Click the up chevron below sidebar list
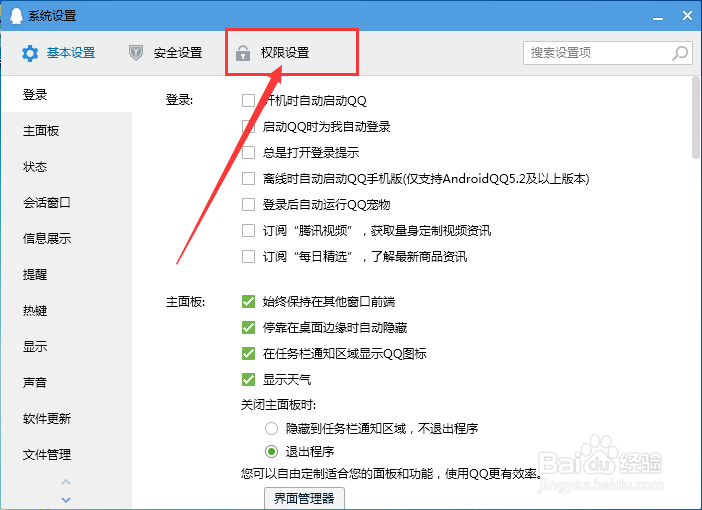This screenshot has height=510, width=702. point(66,482)
